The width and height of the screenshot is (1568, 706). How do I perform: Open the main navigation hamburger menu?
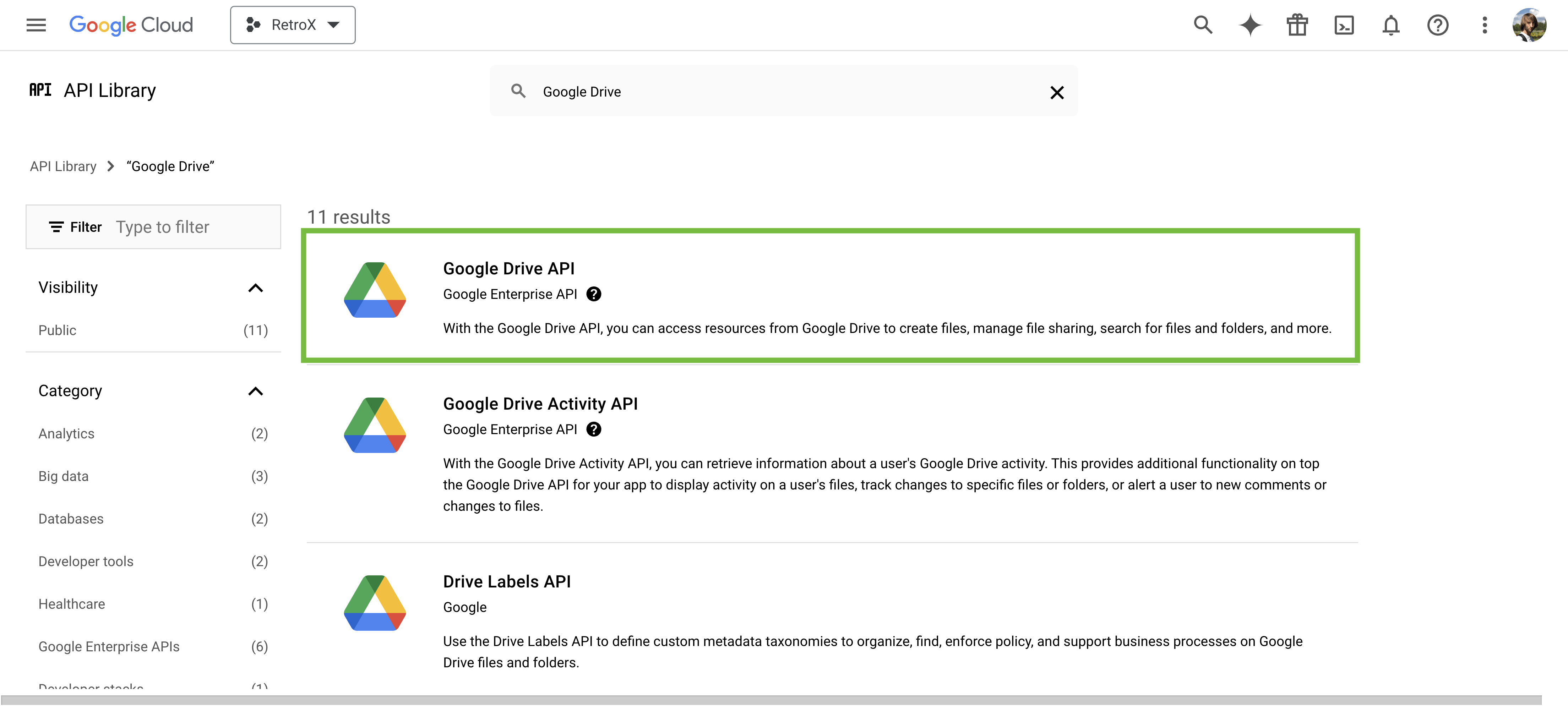coord(36,25)
